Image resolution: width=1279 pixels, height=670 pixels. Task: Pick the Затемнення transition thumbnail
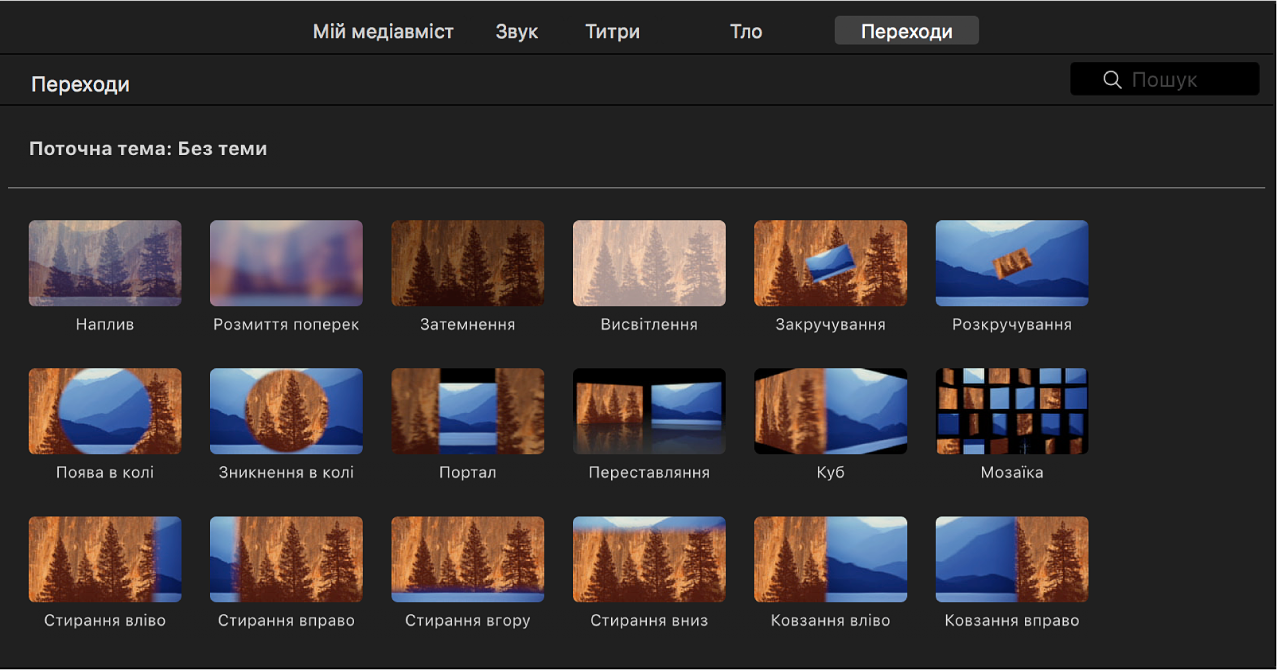point(467,263)
